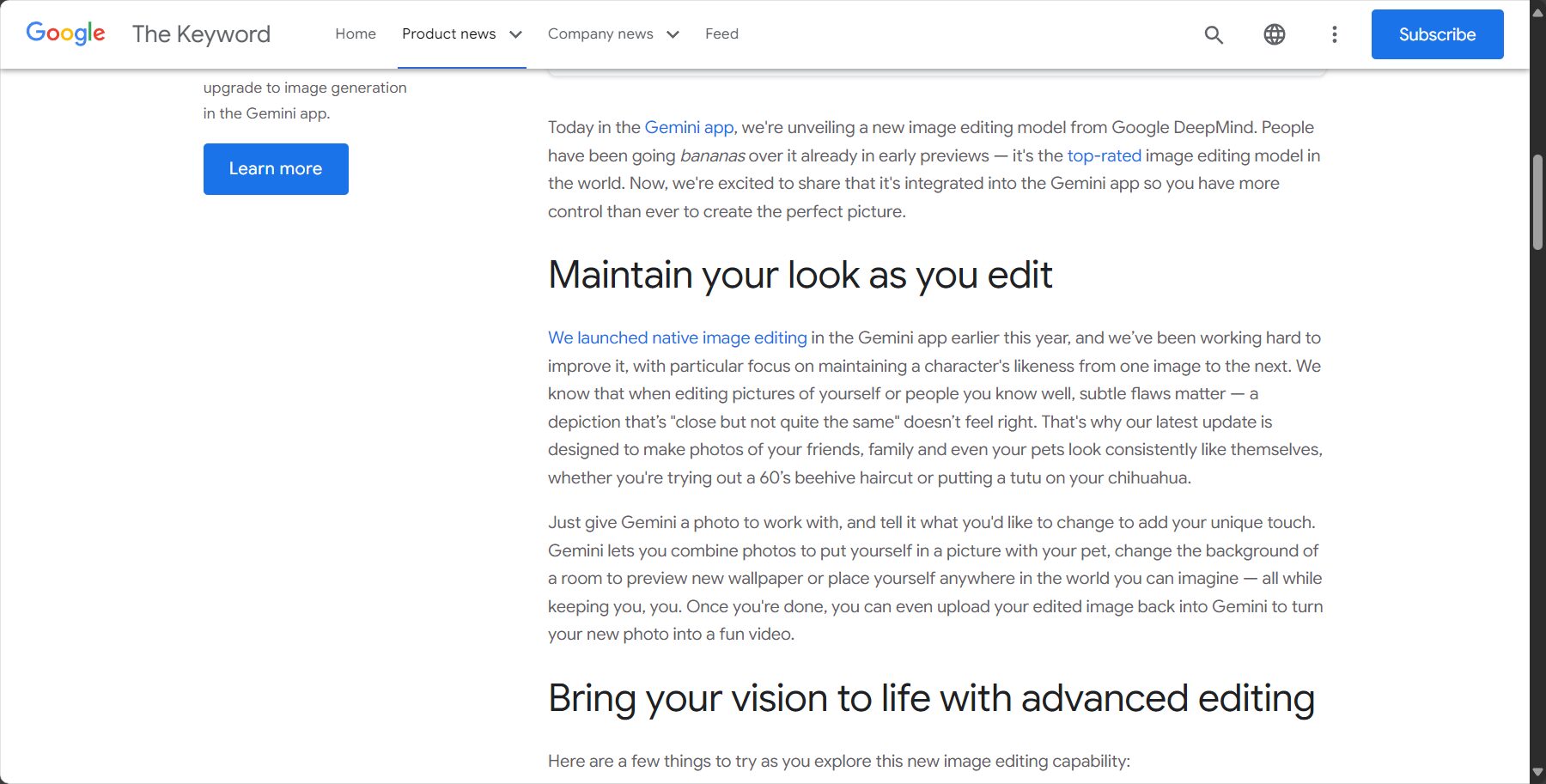
Task: Expand the Product news chevron
Action: click(x=515, y=34)
